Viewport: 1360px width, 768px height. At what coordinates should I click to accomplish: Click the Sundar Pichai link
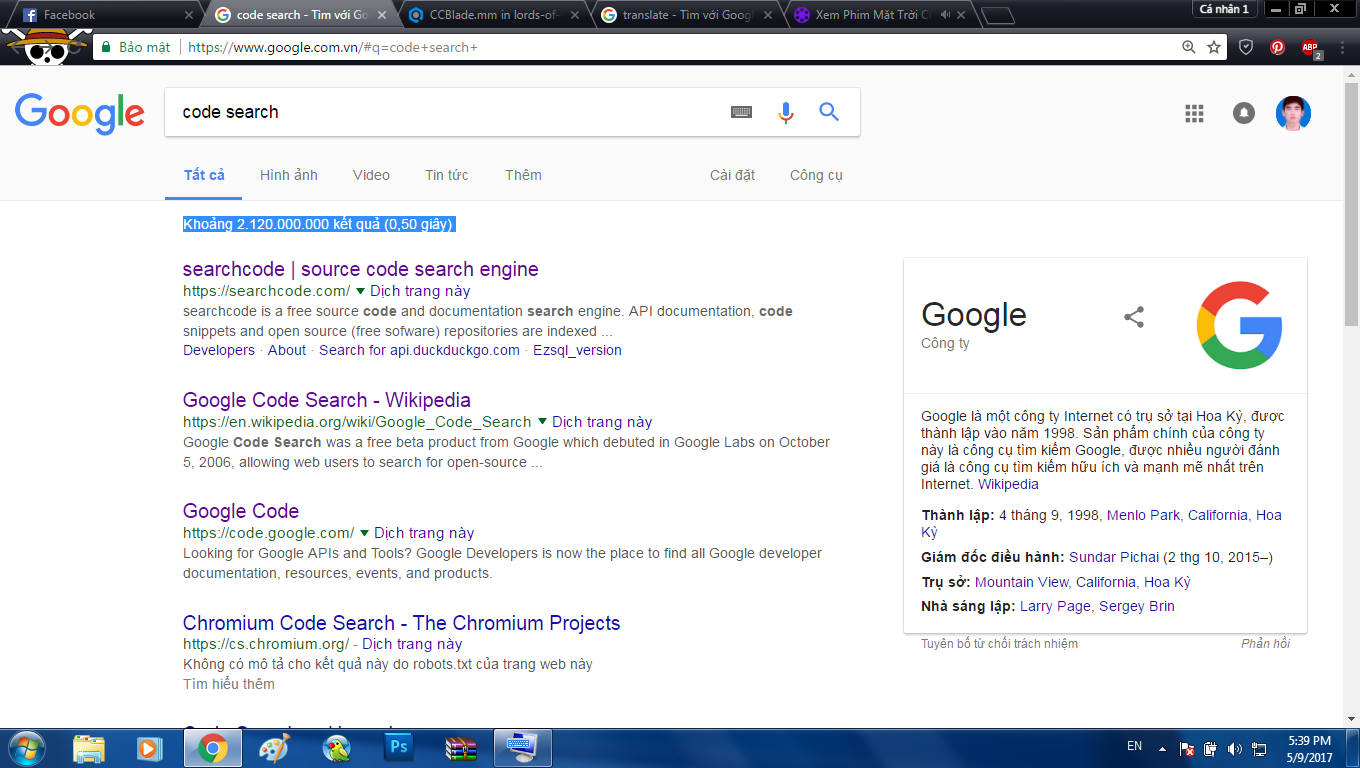(1113, 557)
